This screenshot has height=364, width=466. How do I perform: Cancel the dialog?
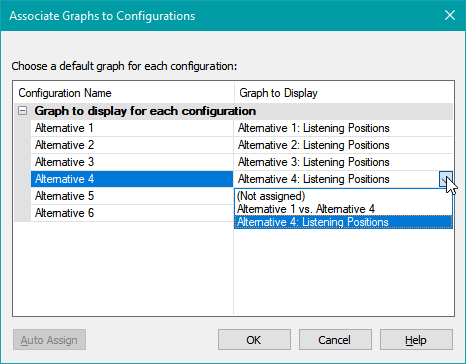[335, 340]
